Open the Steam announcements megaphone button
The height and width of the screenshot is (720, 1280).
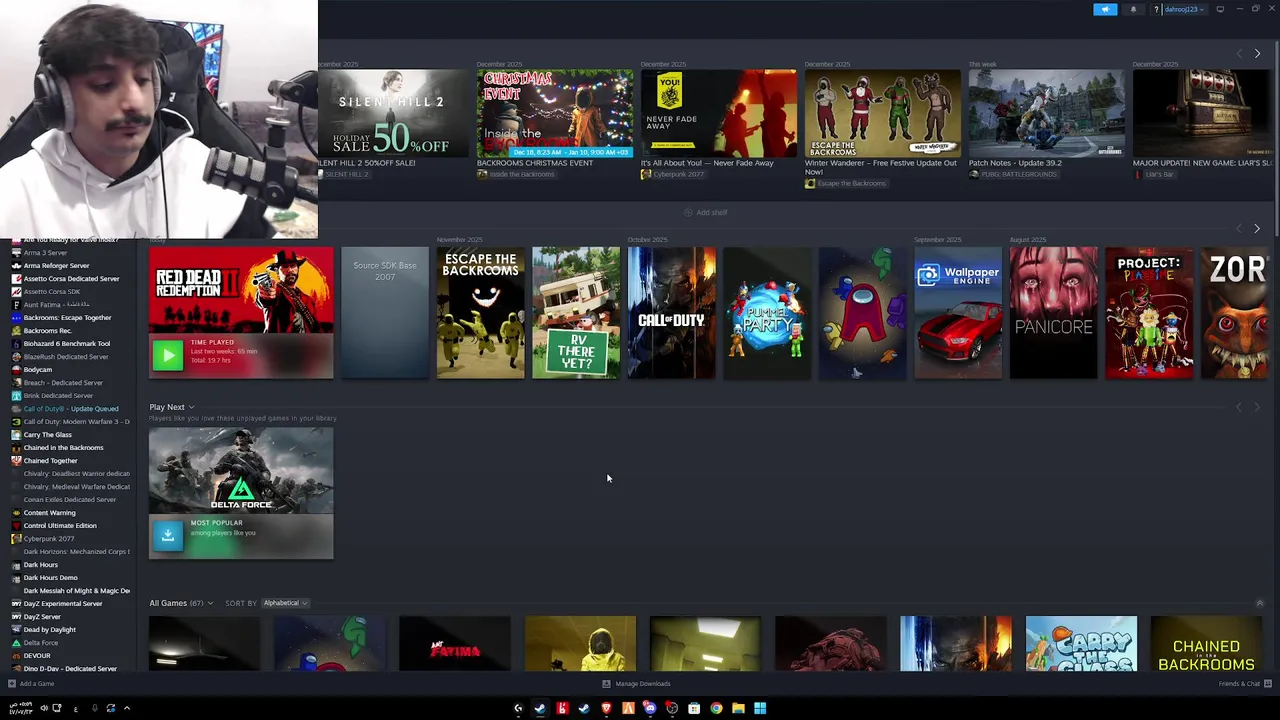coord(1105,9)
